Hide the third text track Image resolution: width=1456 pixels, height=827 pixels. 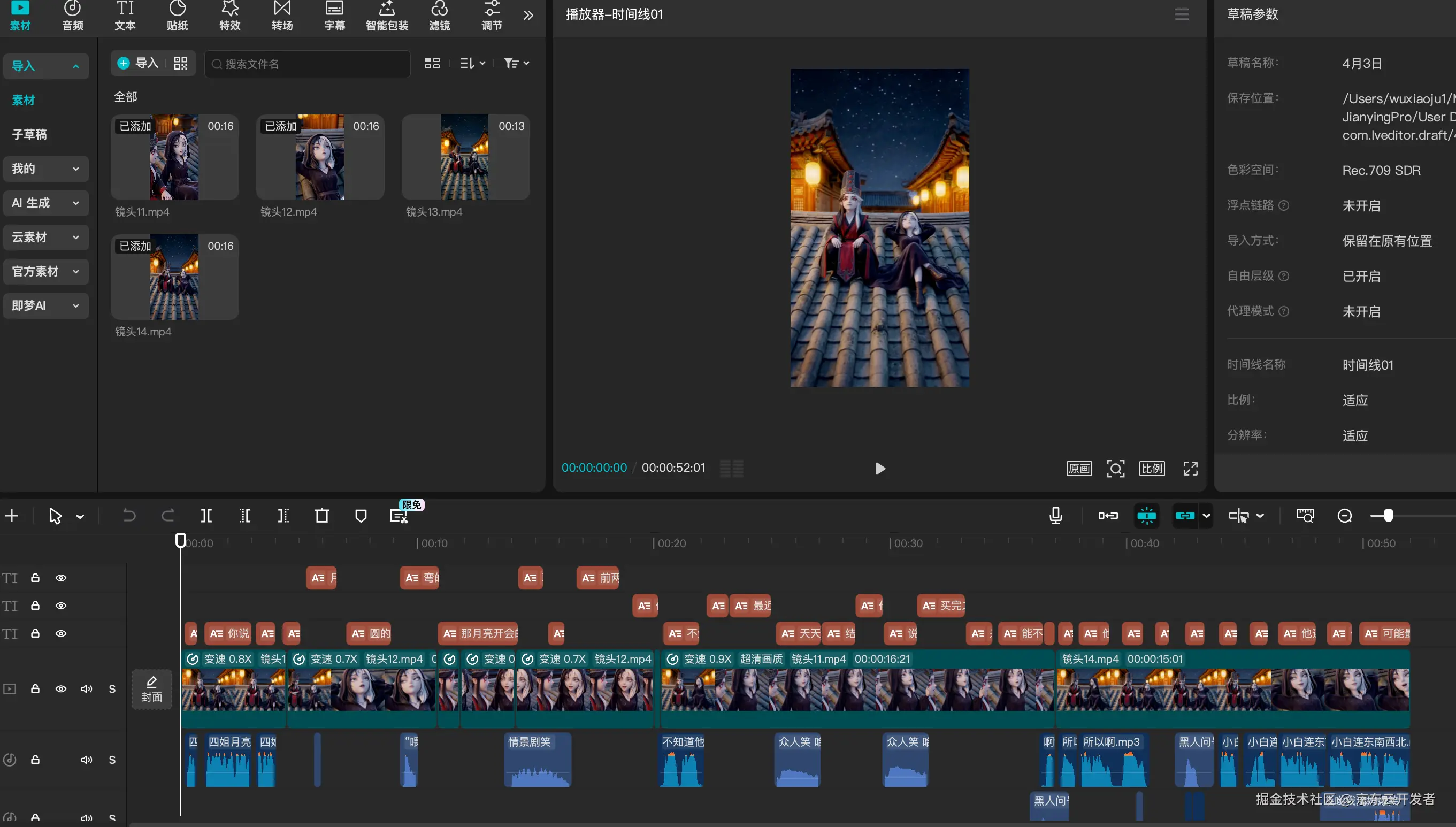tap(61, 633)
